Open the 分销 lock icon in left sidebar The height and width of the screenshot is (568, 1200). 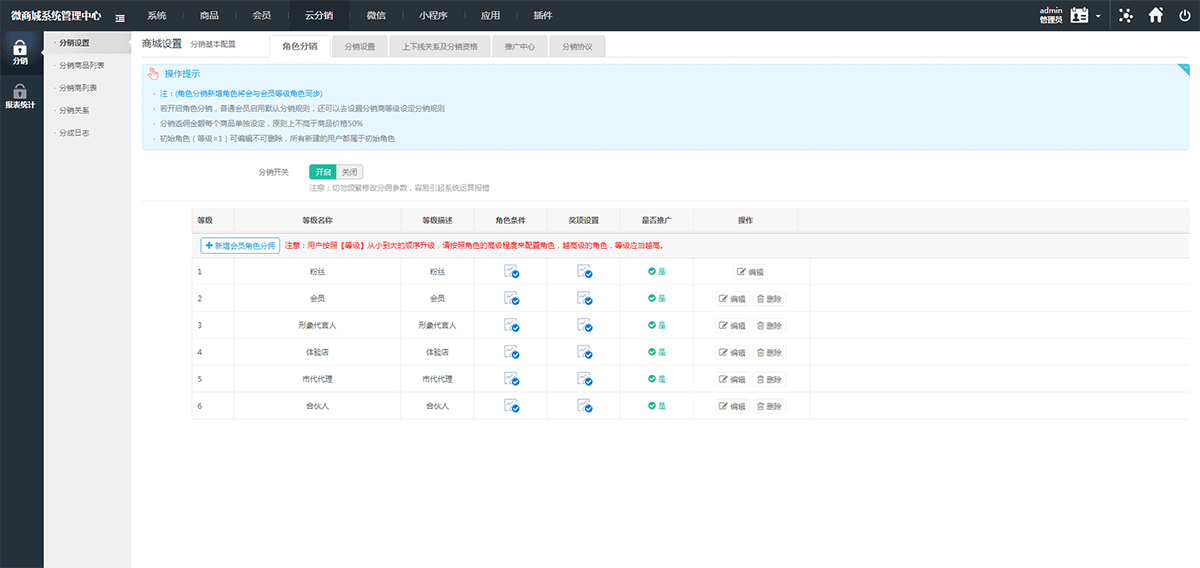(x=20, y=47)
